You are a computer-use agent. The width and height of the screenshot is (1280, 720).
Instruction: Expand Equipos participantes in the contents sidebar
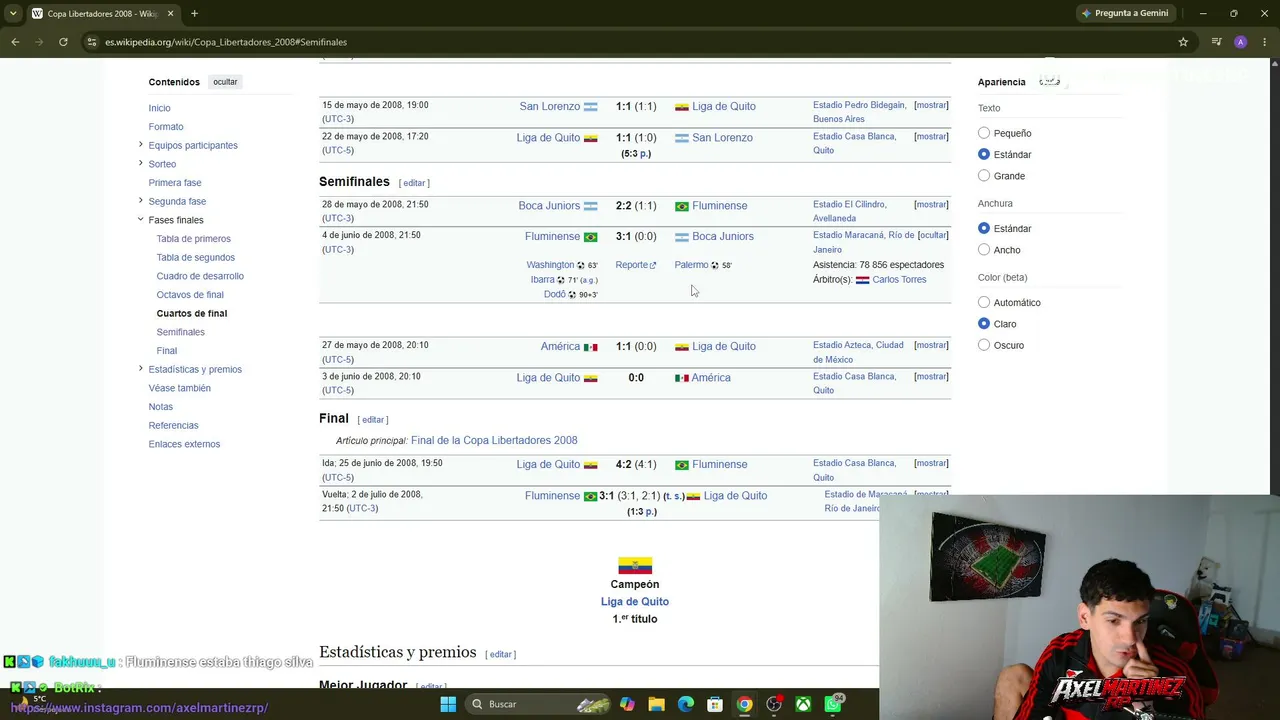pyautogui.click(x=140, y=145)
